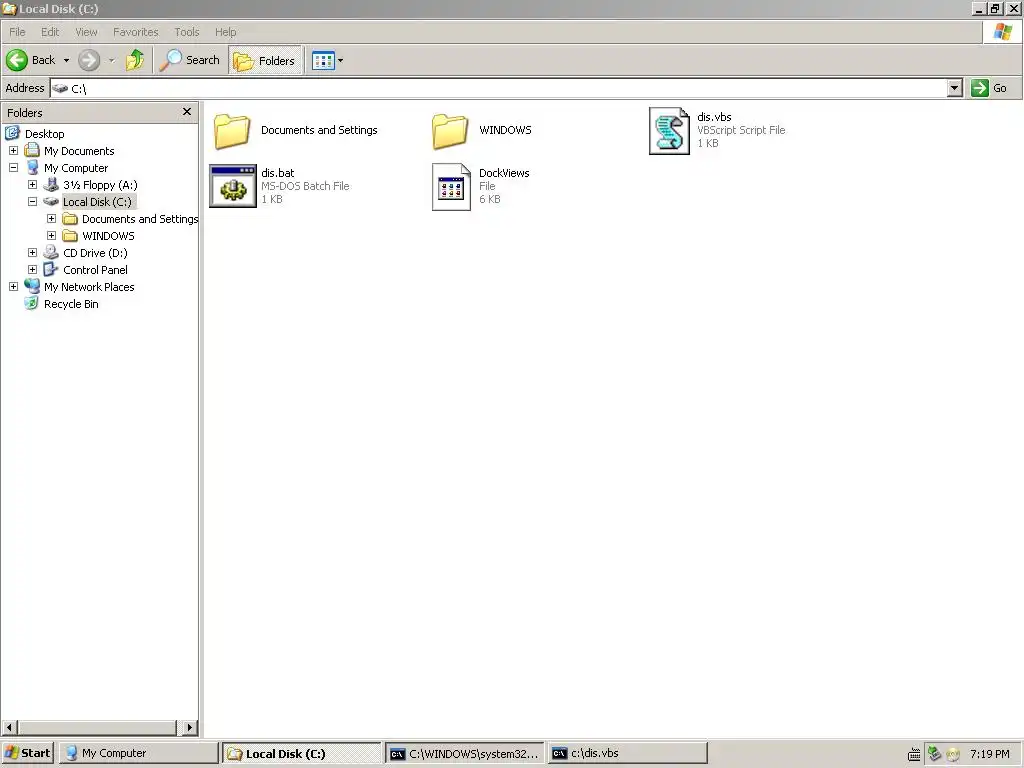Go up one folder level

pos(135,60)
